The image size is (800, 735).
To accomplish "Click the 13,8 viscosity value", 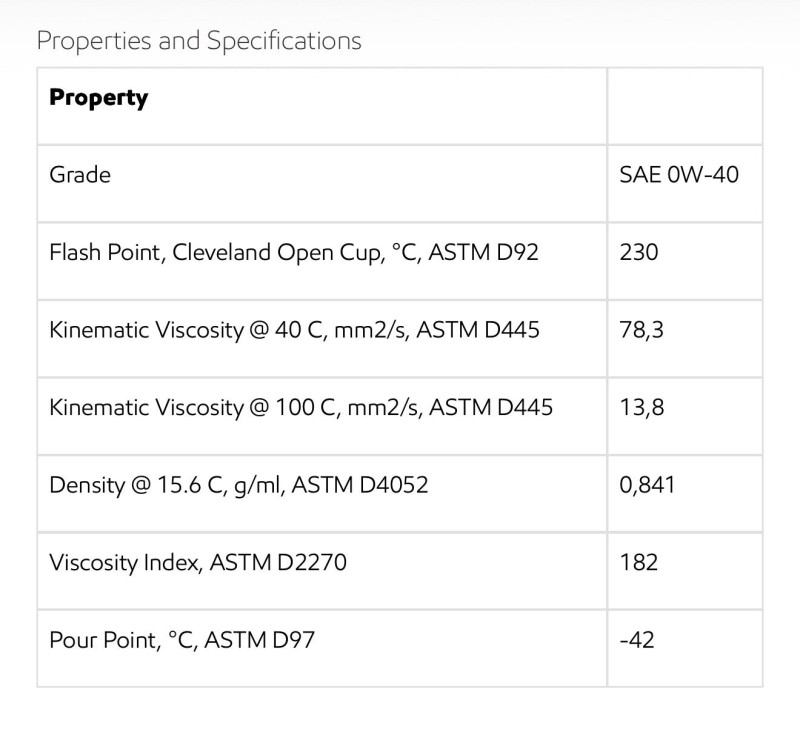I will coord(641,407).
